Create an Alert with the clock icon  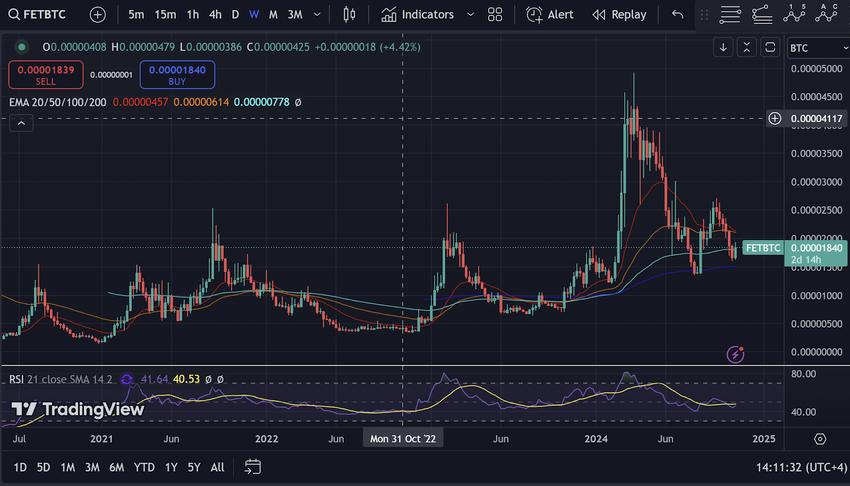coord(550,15)
